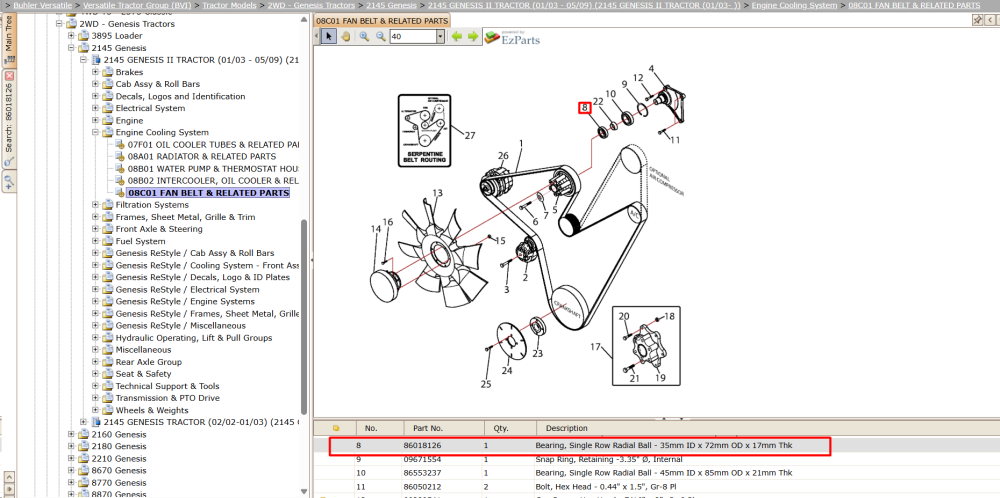Viewport: 1000px width, 498px height.
Task: Follow the 2WD - Genesis Tractors breadcrumb
Action: point(311,5)
